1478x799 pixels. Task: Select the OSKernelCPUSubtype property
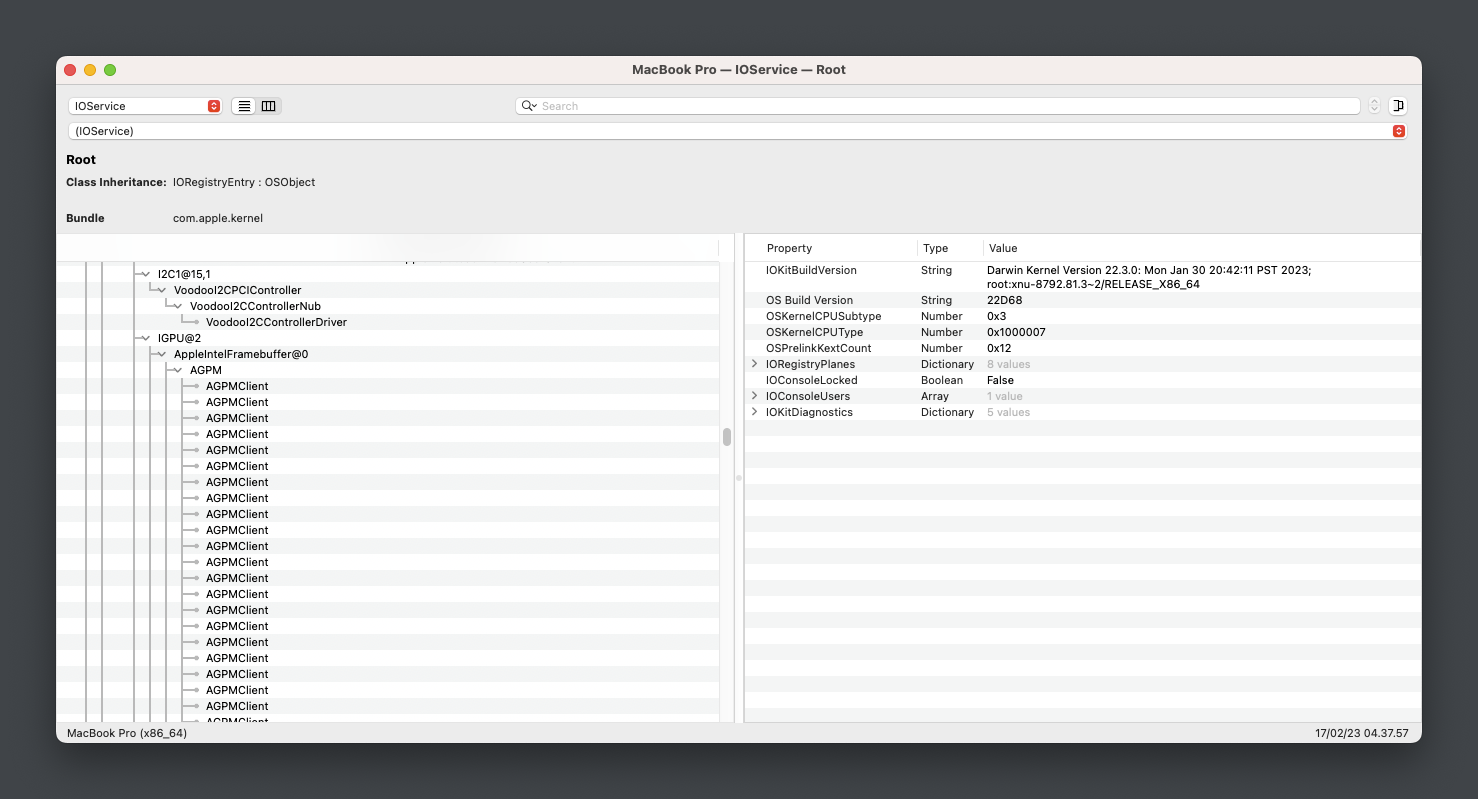824,316
